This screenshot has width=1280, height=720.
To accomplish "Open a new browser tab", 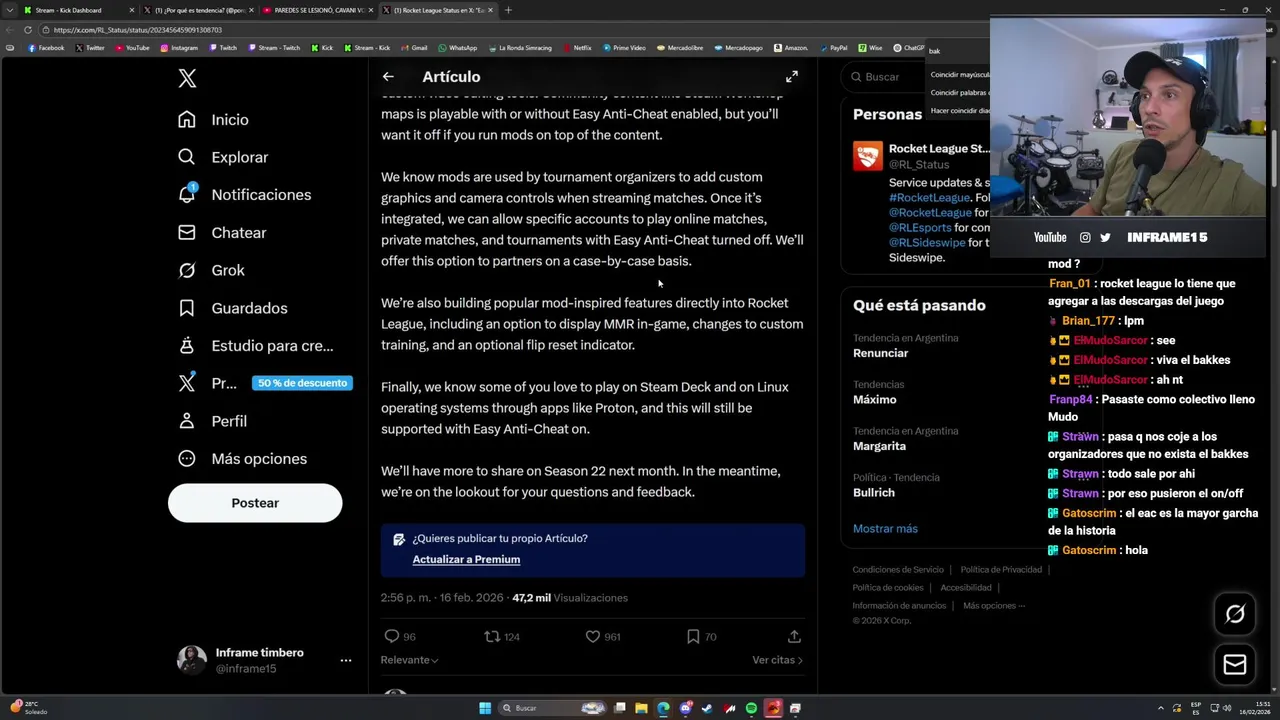I will coord(508,10).
